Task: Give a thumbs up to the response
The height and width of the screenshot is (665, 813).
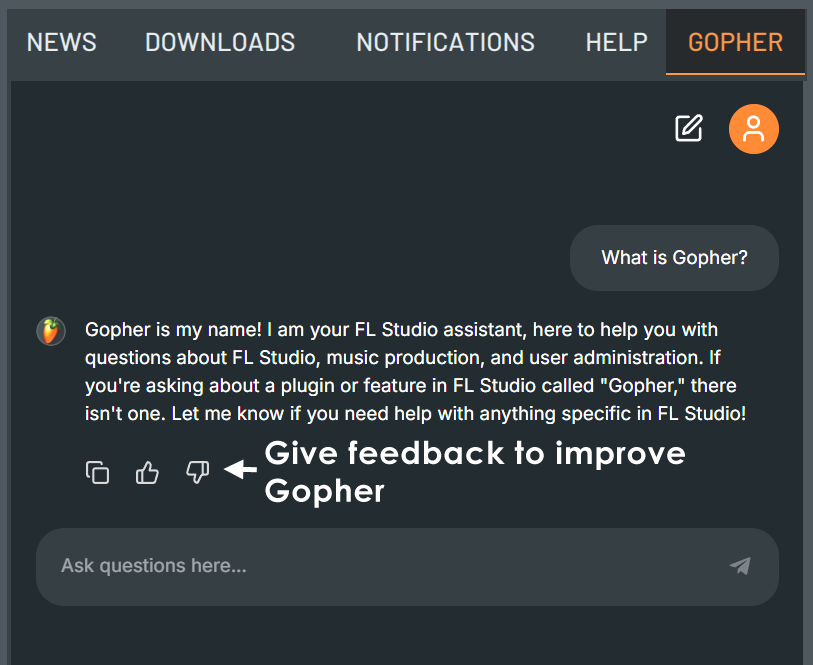Action: point(147,472)
